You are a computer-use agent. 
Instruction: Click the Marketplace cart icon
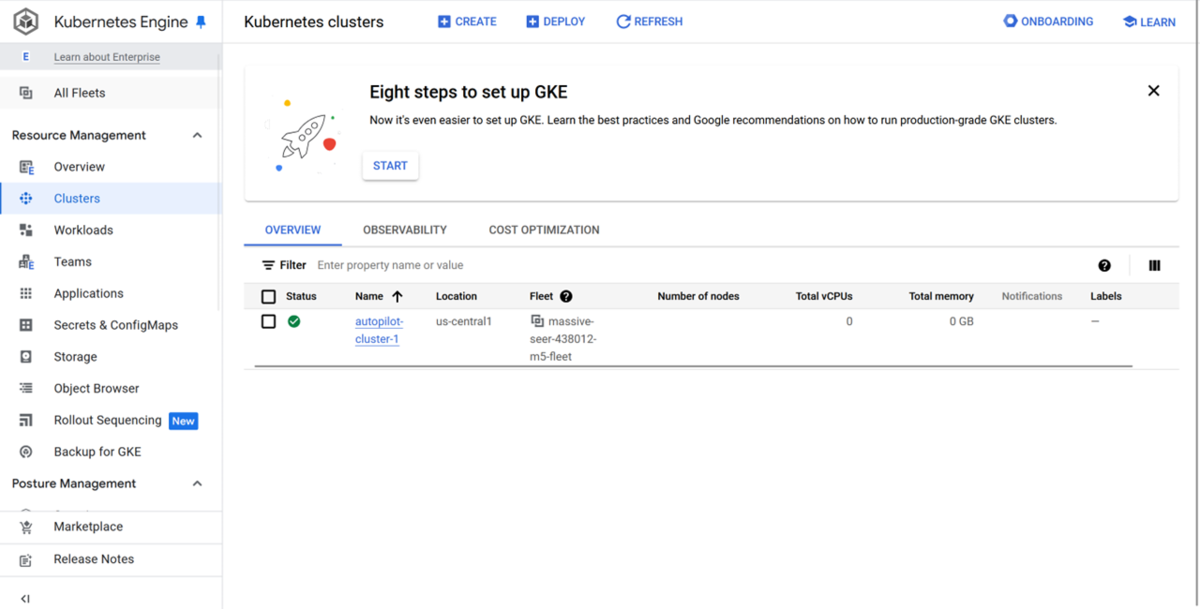click(x=26, y=527)
